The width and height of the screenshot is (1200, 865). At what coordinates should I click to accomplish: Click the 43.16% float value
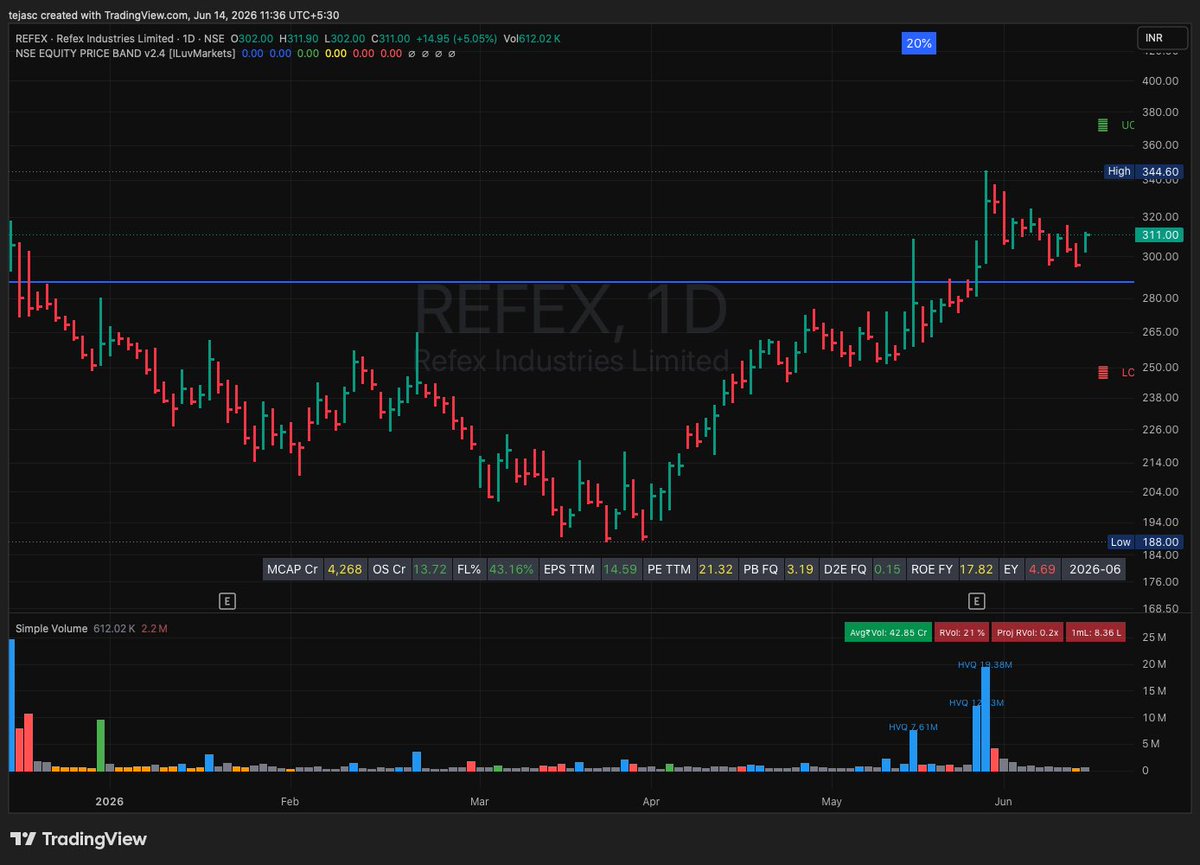512,569
